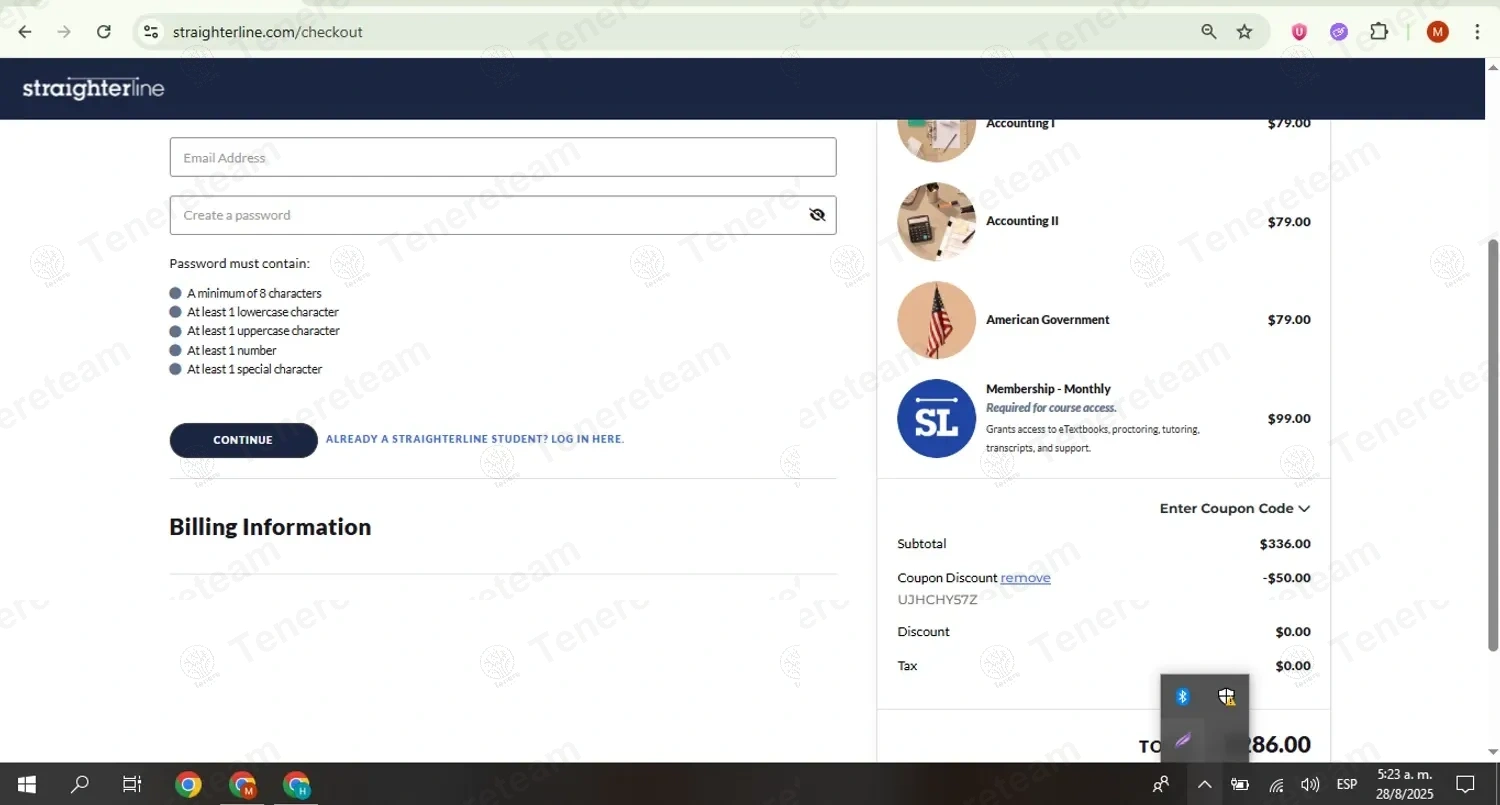
Task: Open the People icon in the taskbar
Action: (x=1161, y=785)
